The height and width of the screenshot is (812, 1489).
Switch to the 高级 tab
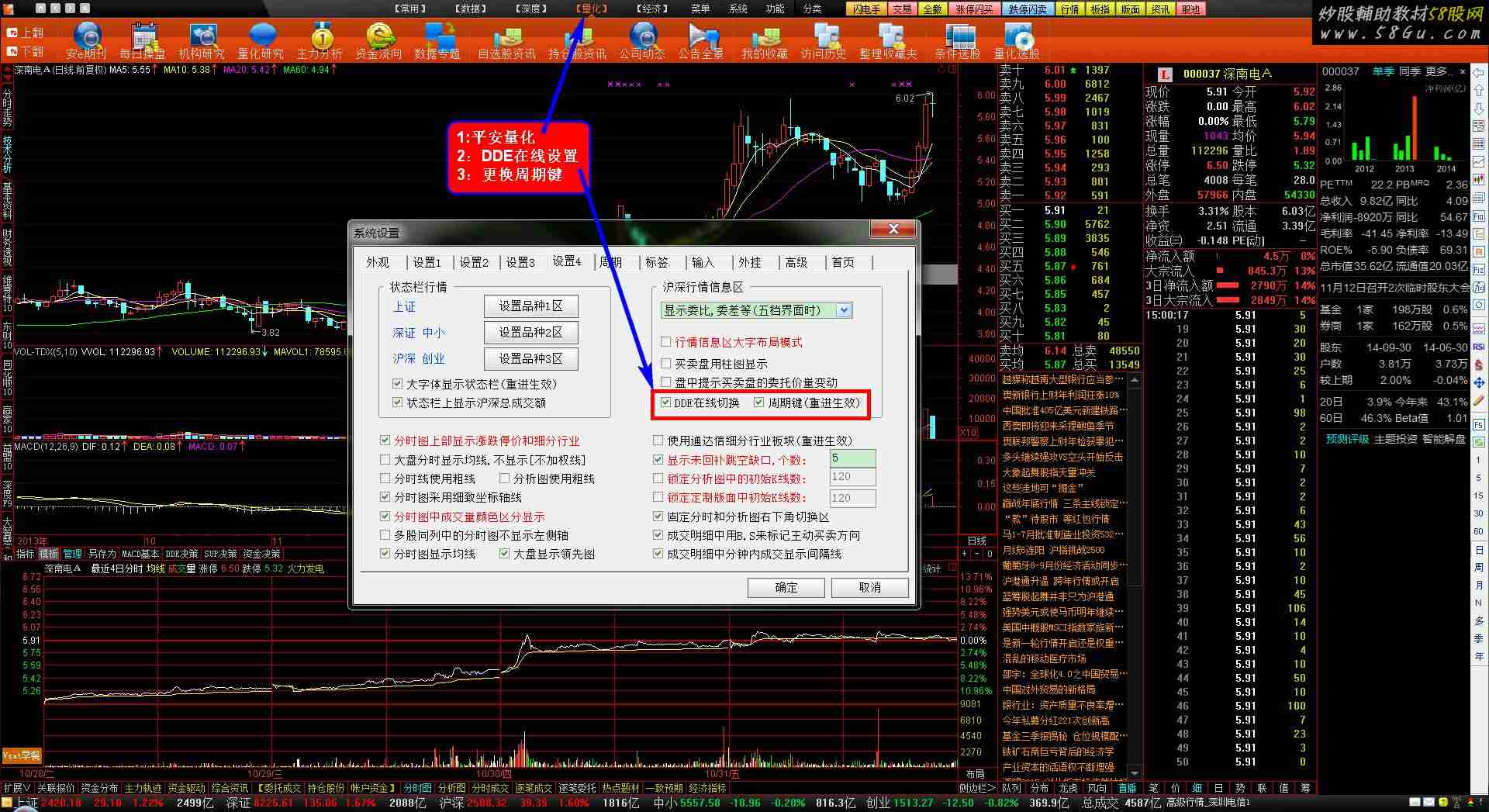tap(796, 262)
